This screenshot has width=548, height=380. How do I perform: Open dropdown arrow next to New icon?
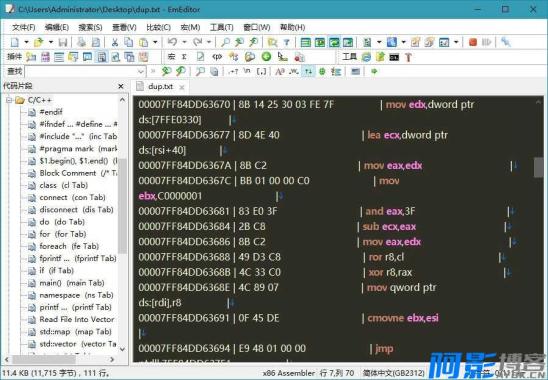tap(26, 42)
